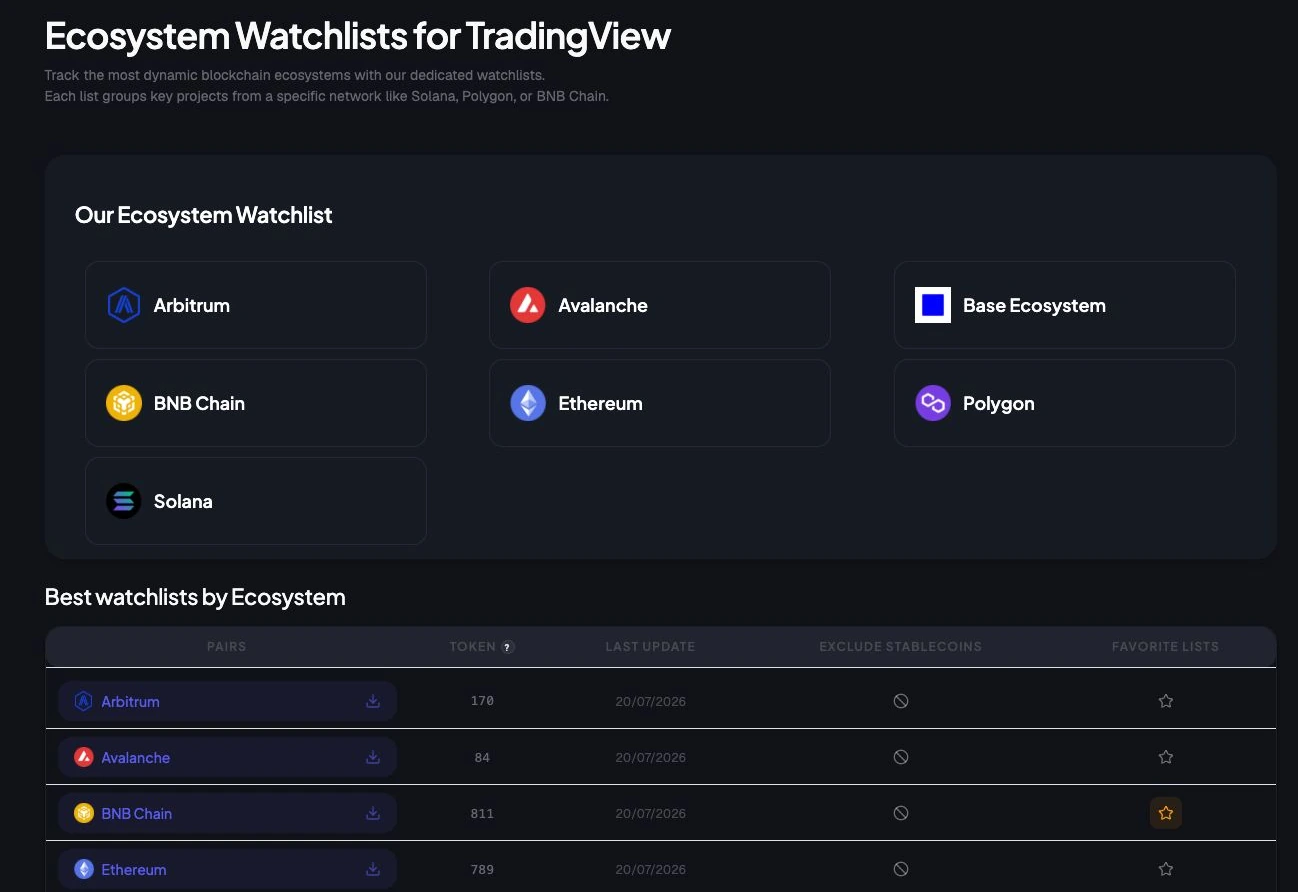This screenshot has height=892, width=1298.
Task: Click the FAVORITE LISTS column header
Action: 1165,647
